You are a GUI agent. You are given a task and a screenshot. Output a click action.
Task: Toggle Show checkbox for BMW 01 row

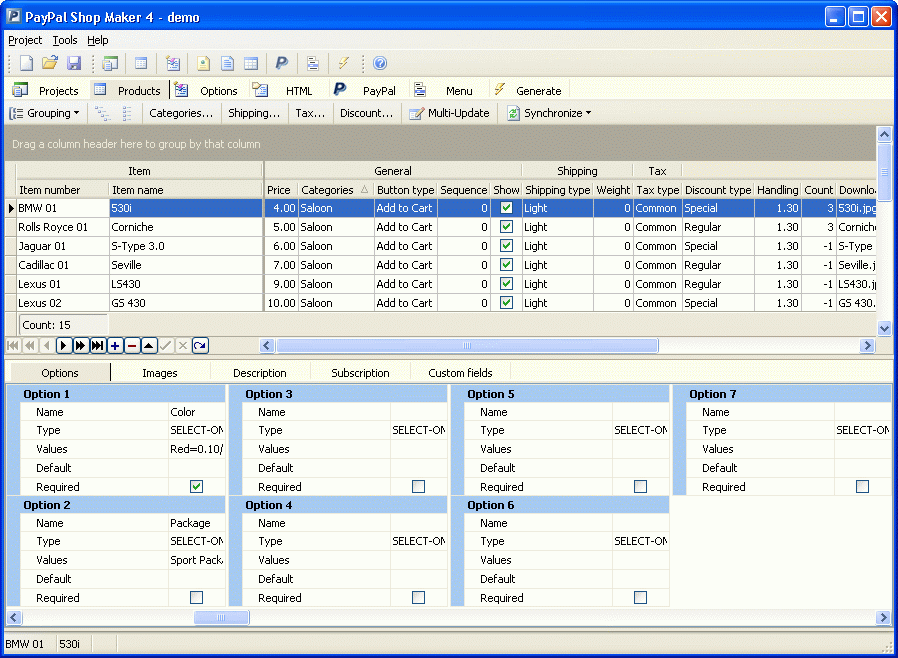pos(506,208)
